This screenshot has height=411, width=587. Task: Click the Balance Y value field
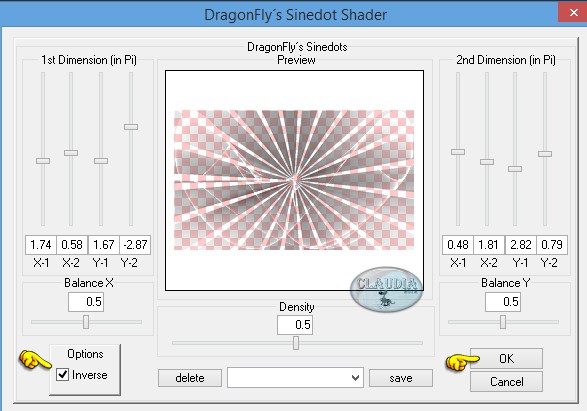click(x=503, y=302)
